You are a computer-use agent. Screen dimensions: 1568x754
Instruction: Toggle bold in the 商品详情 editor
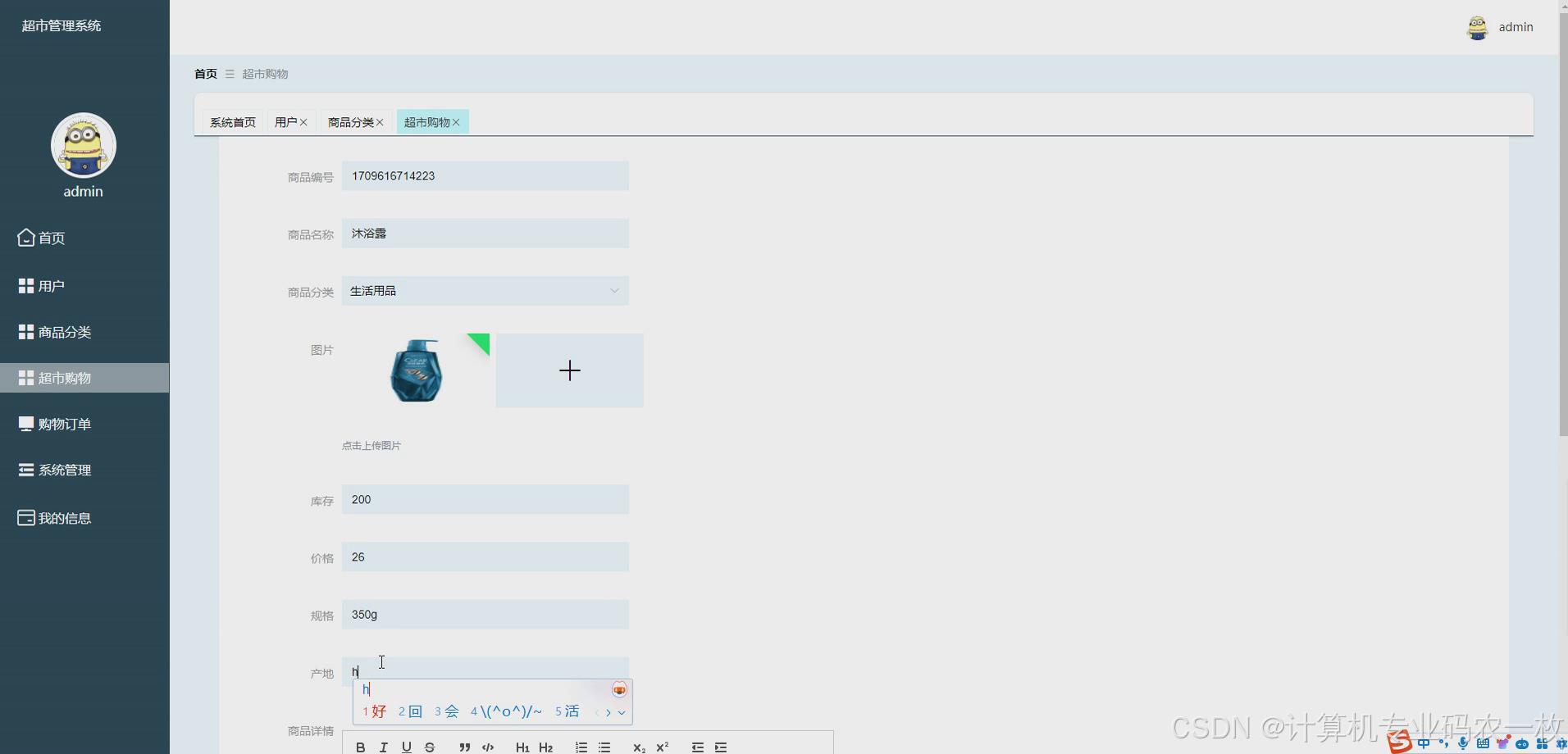[360, 747]
